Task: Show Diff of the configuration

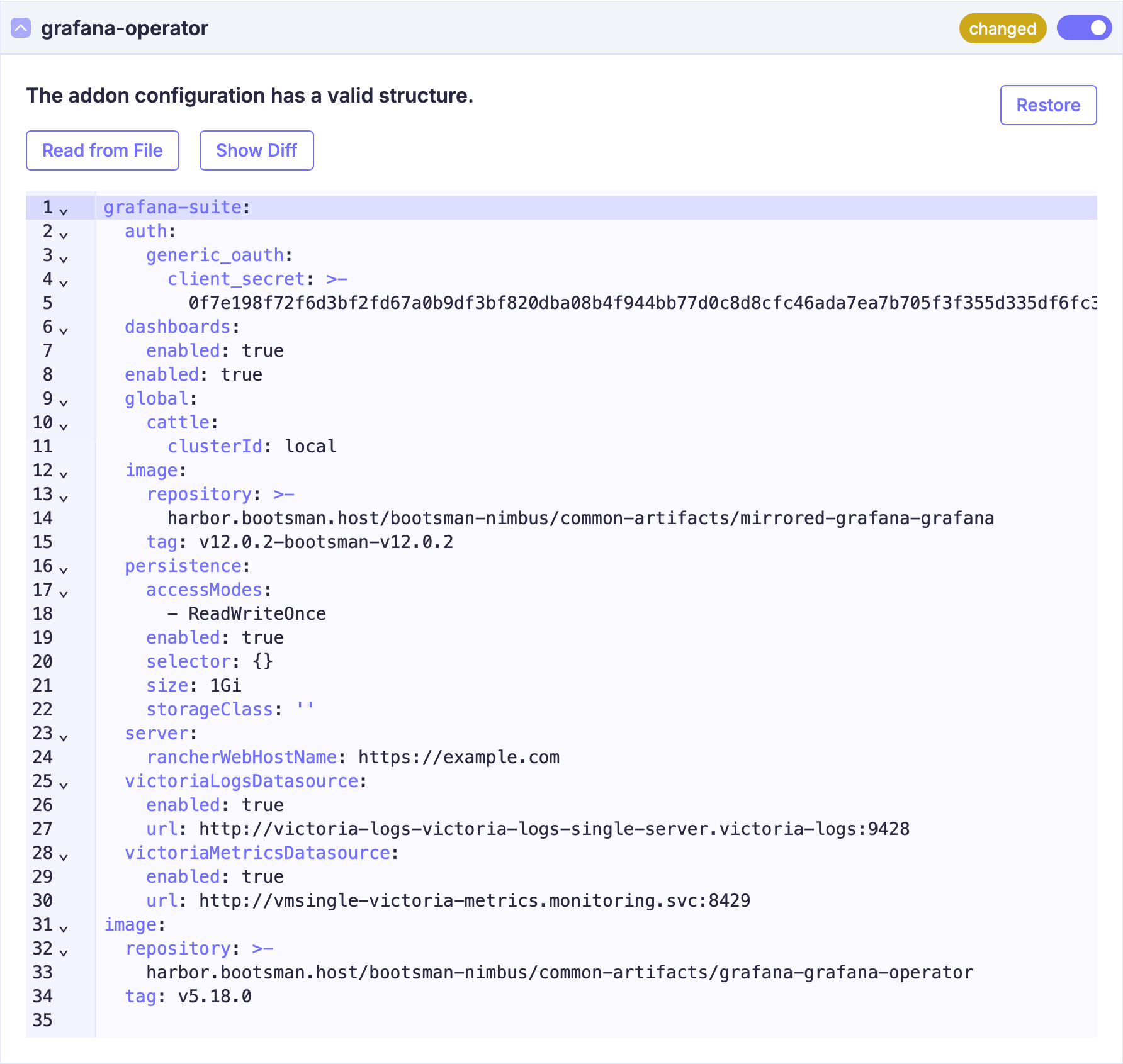Action: pyautogui.click(x=256, y=150)
